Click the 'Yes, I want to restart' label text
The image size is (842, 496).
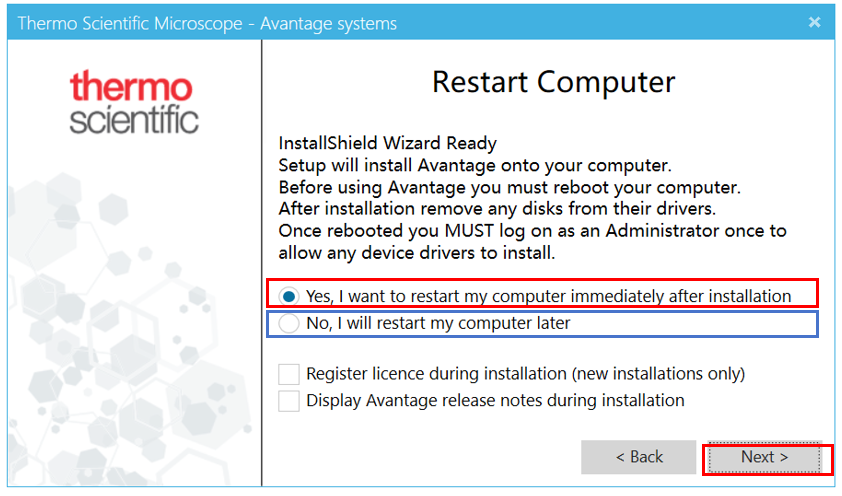[548, 296]
